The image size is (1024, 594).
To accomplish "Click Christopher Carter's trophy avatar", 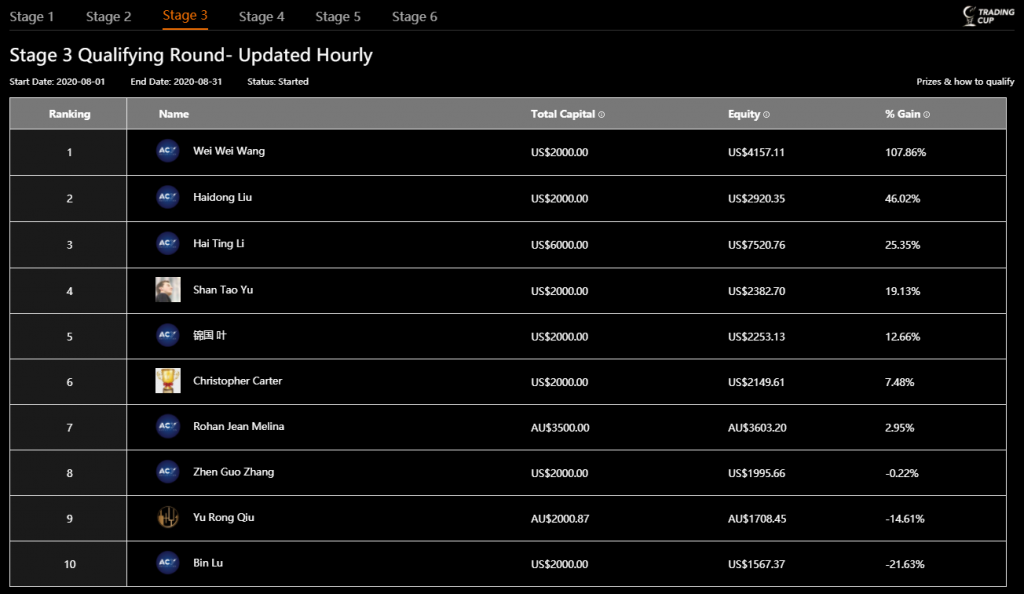I will (168, 381).
